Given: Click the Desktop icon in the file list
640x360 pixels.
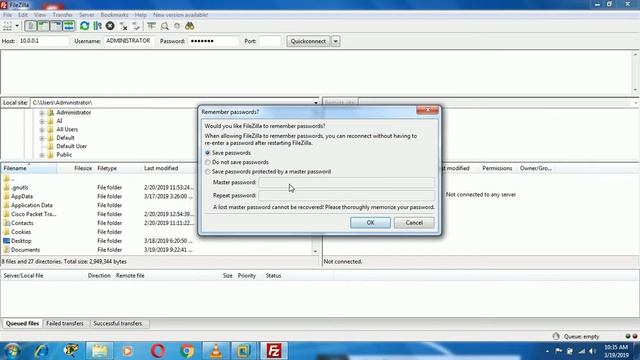Looking at the screenshot, I should (6, 241).
